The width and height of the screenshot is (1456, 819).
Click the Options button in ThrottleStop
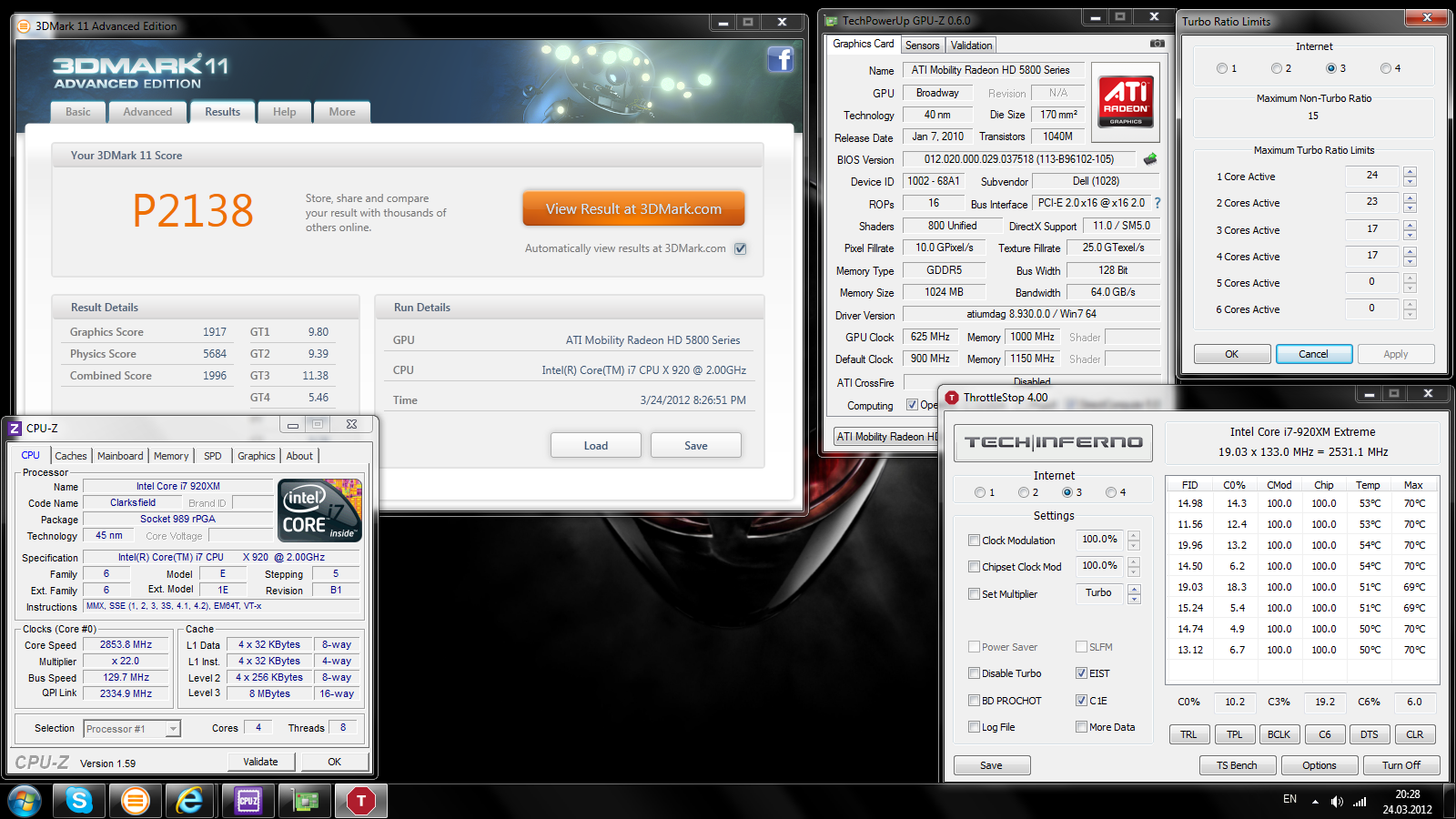1319,765
